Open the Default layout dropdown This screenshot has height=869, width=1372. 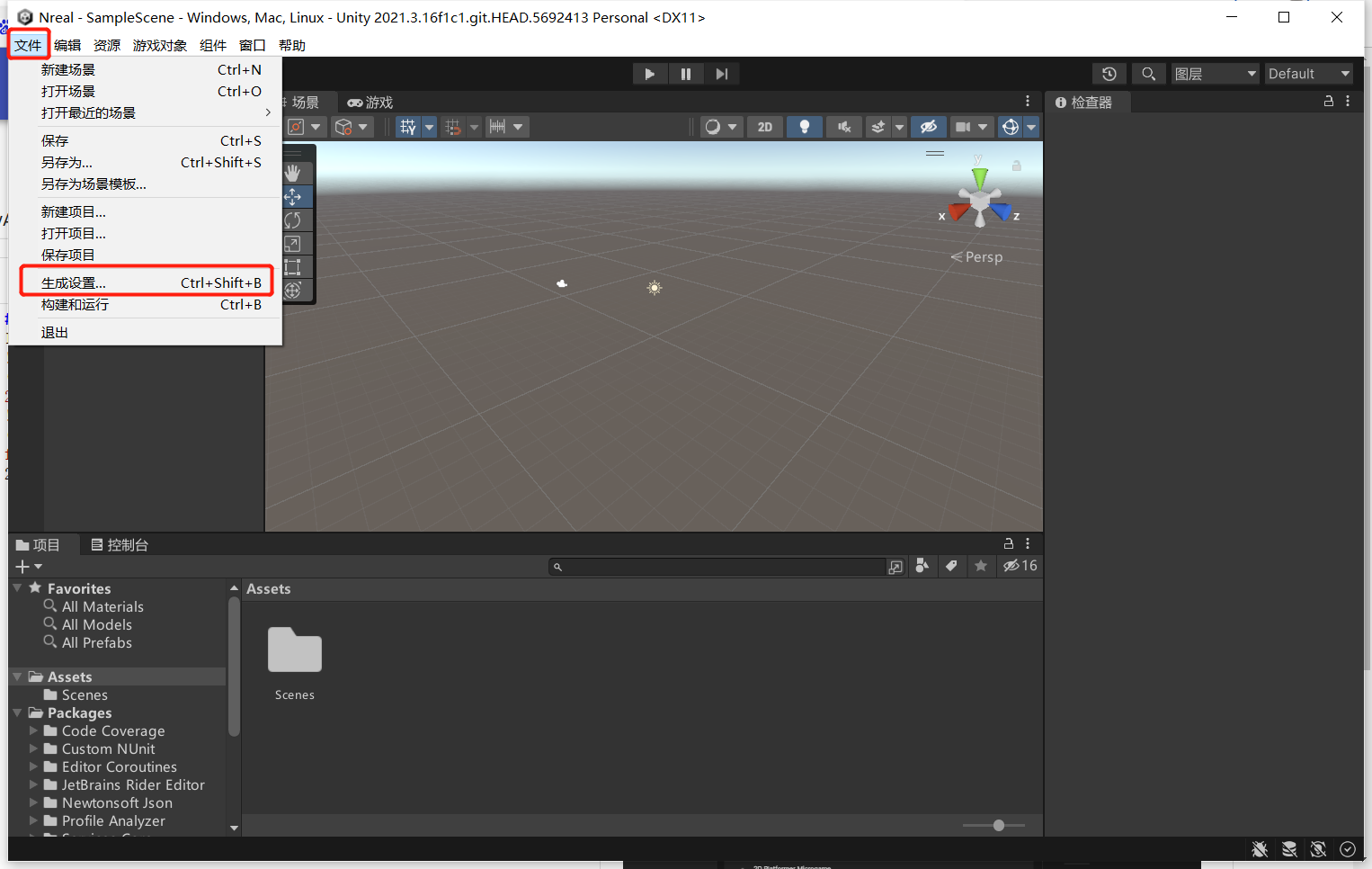tap(1308, 73)
